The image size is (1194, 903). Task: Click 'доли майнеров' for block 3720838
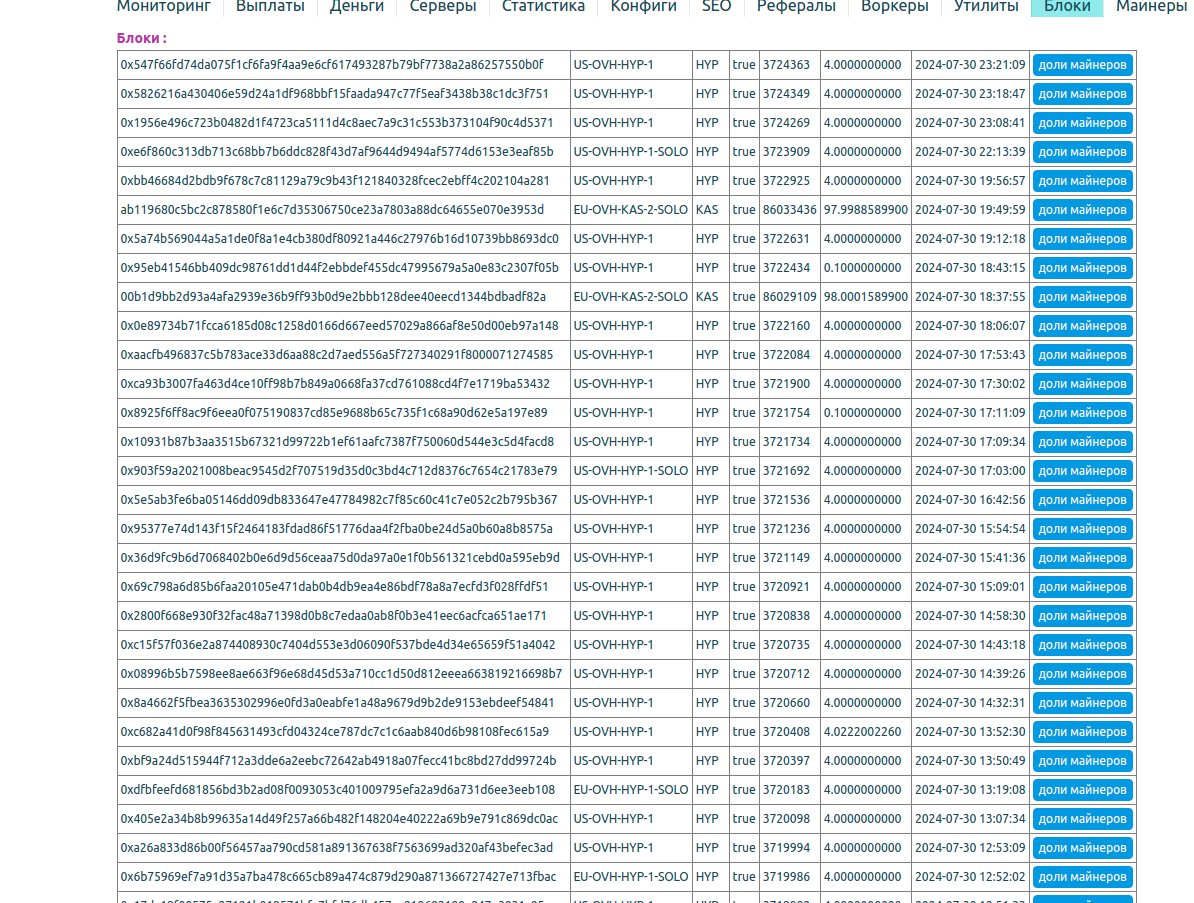click(x=1082, y=616)
